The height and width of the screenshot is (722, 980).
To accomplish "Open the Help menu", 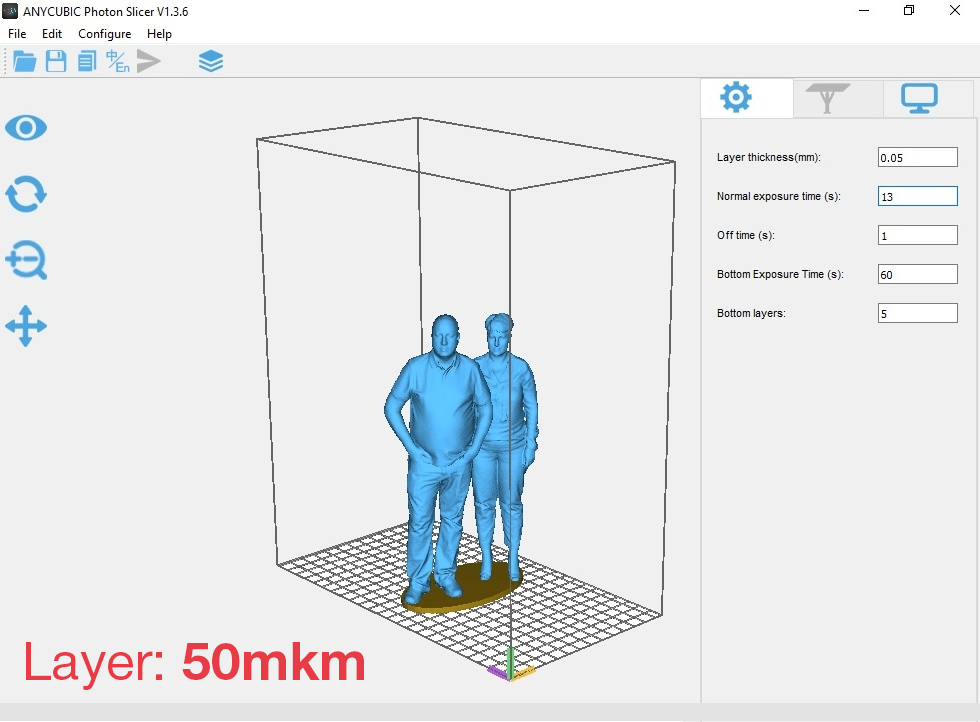I will click(159, 34).
